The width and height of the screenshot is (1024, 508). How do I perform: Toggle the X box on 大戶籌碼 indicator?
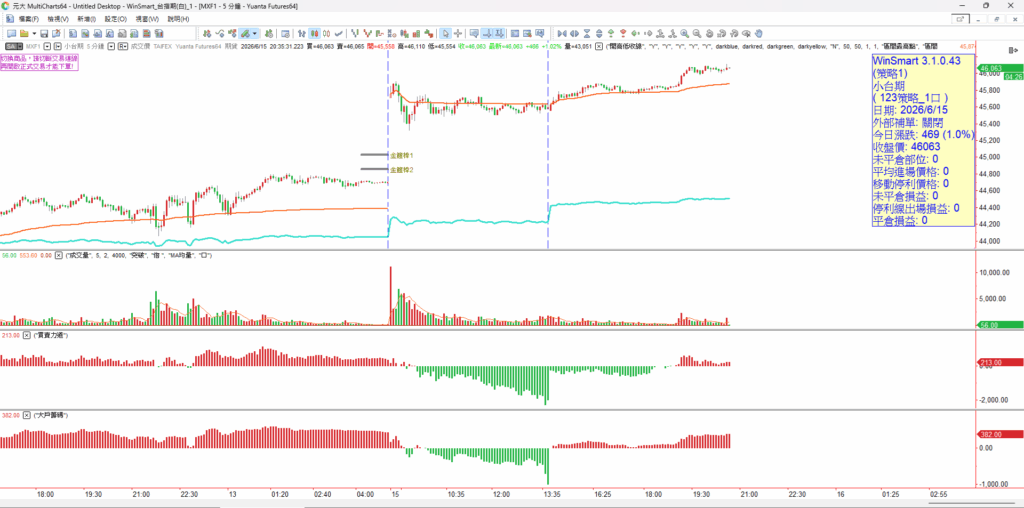pyautogui.click(x=27, y=415)
